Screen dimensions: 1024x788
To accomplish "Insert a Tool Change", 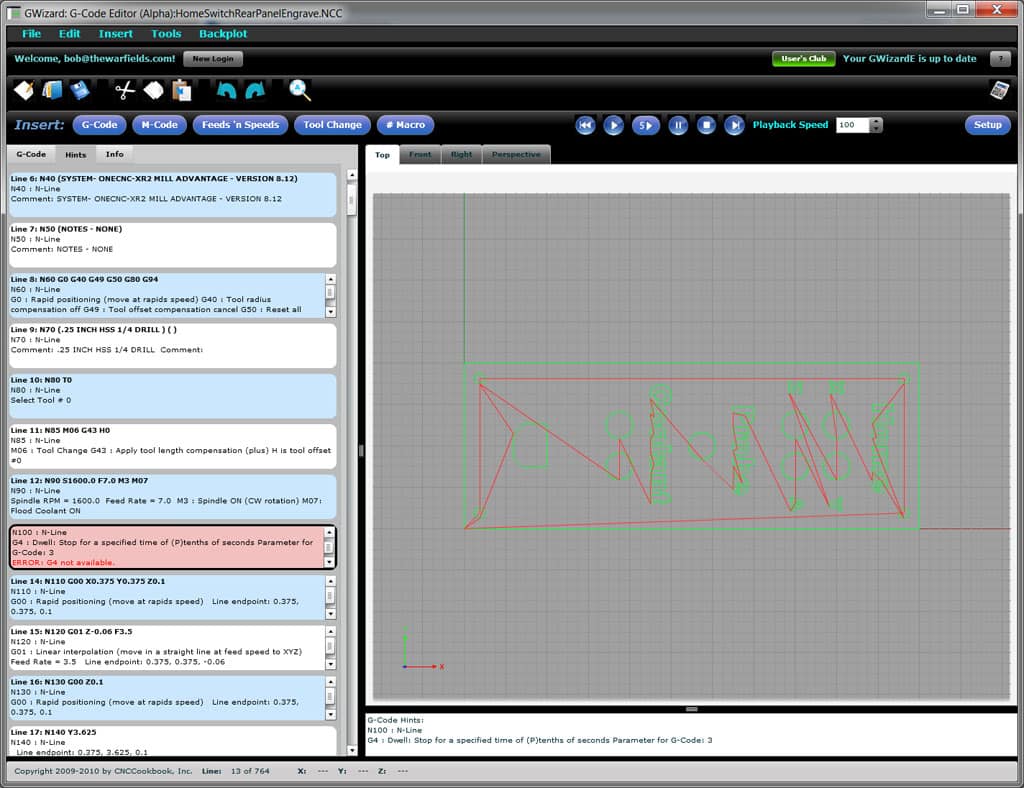I will pos(332,125).
